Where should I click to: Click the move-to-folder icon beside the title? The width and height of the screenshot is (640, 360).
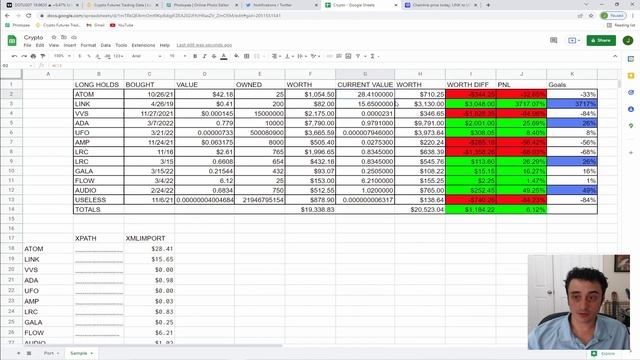coord(64,37)
